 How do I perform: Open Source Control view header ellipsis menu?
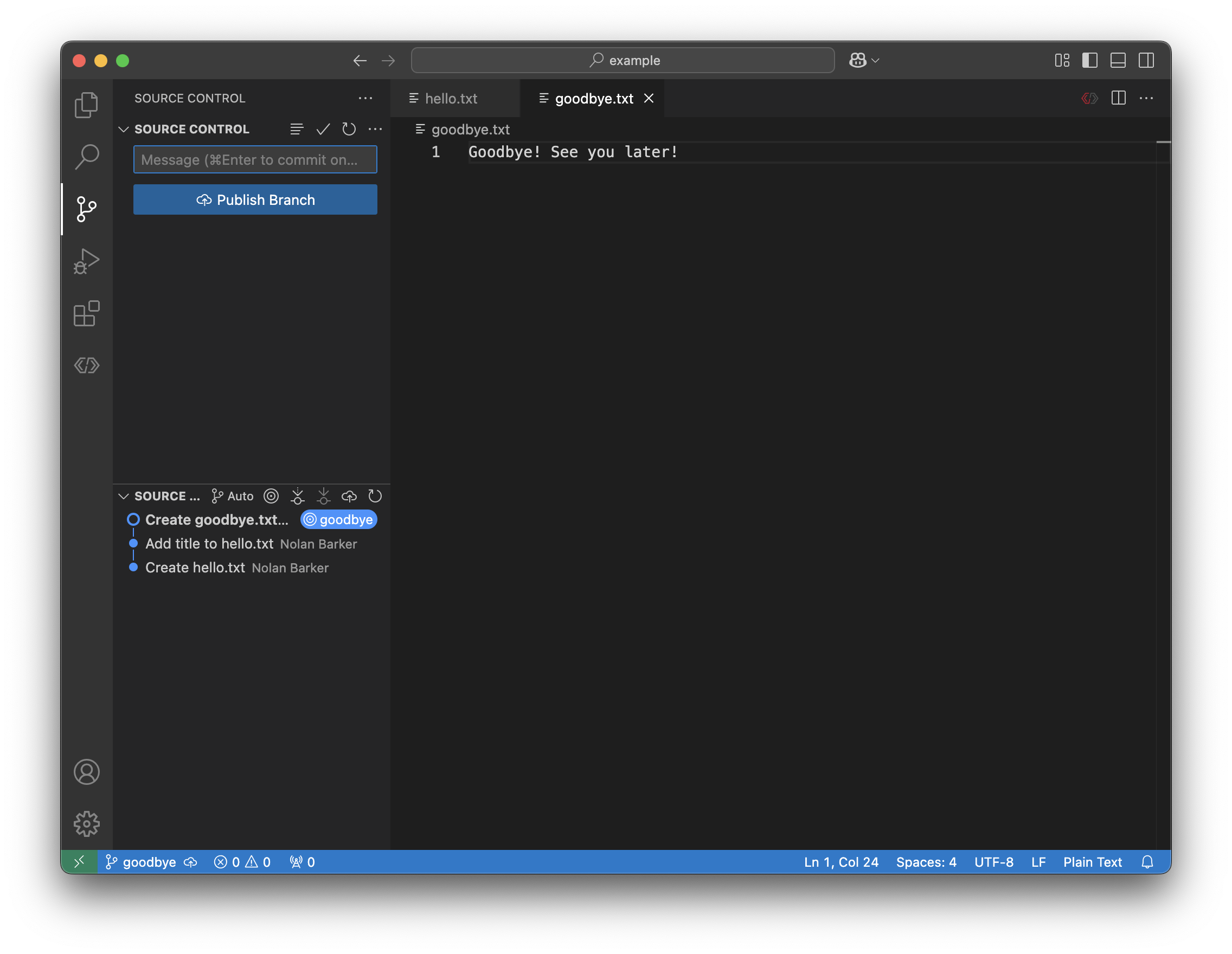pos(365,98)
